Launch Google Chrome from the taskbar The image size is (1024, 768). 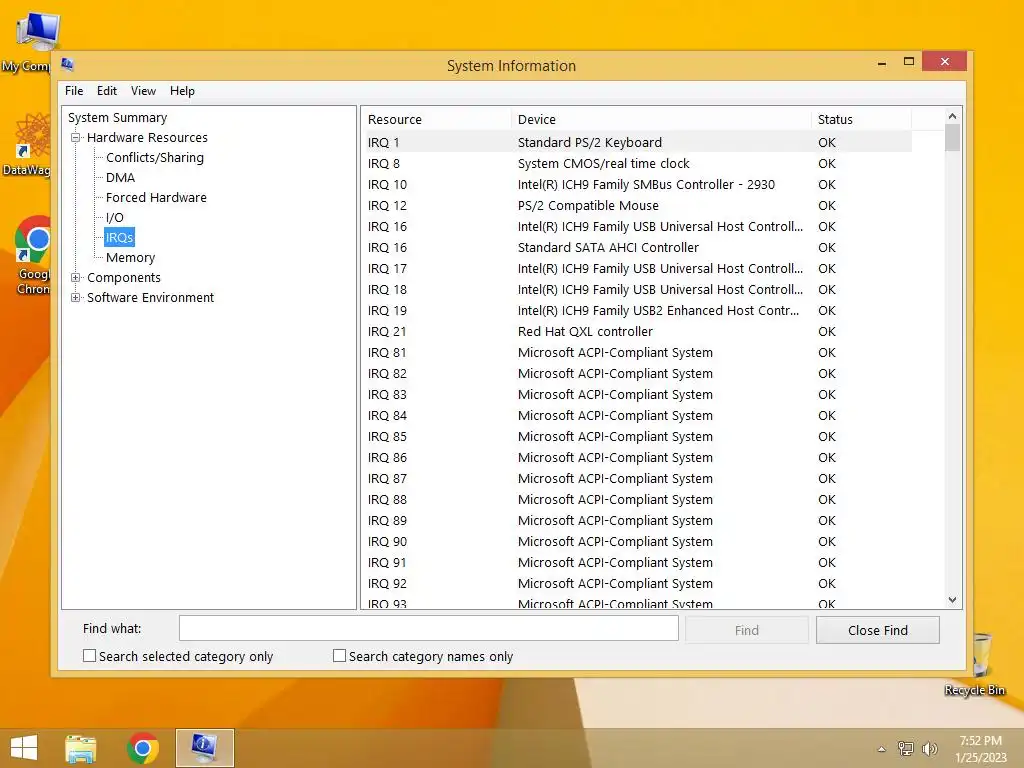point(143,748)
